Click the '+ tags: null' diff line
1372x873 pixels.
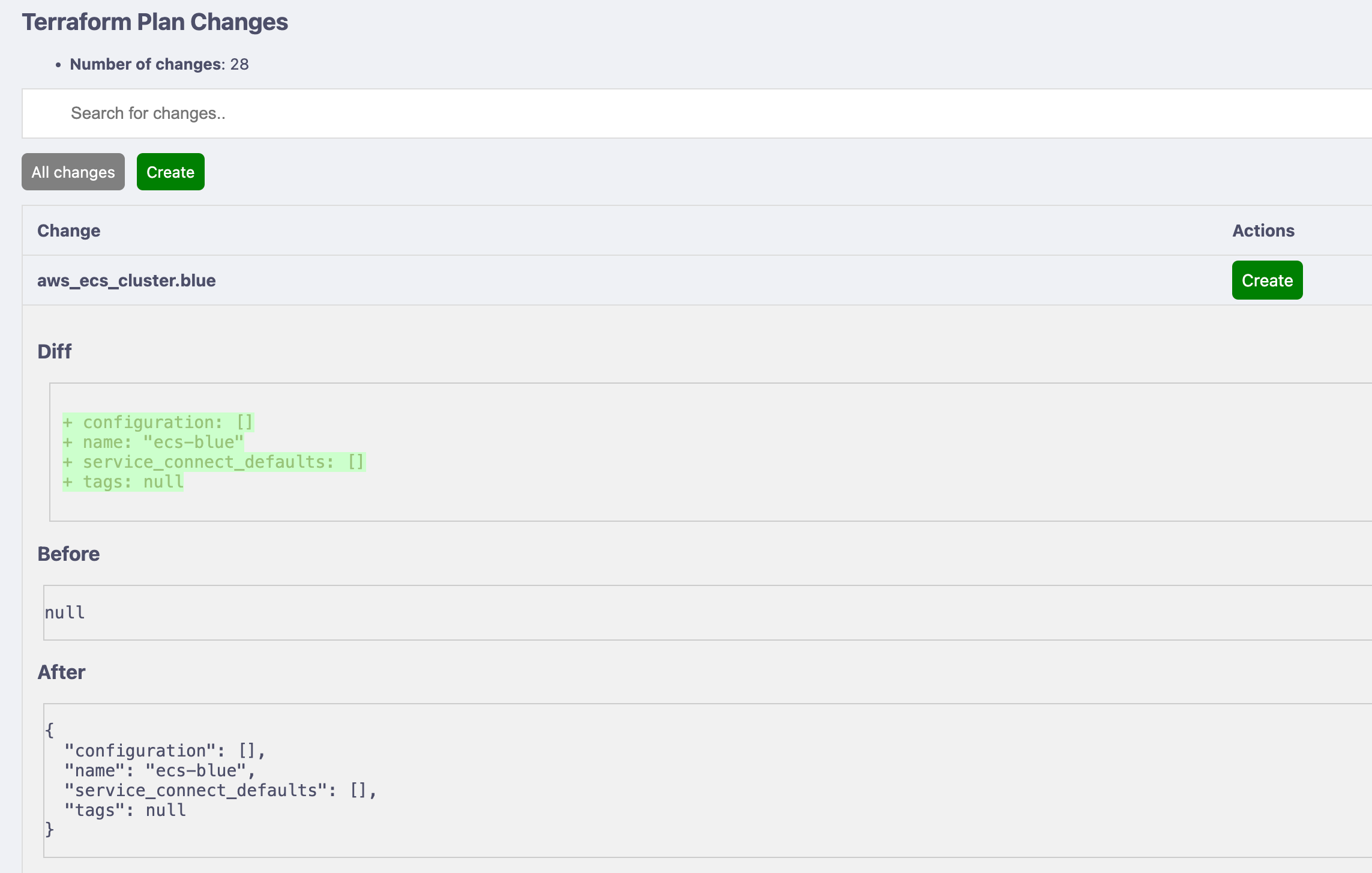(123, 482)
